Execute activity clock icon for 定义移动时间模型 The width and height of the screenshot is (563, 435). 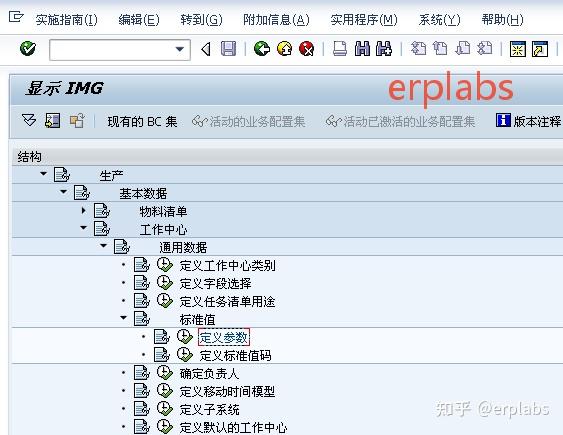165,390
